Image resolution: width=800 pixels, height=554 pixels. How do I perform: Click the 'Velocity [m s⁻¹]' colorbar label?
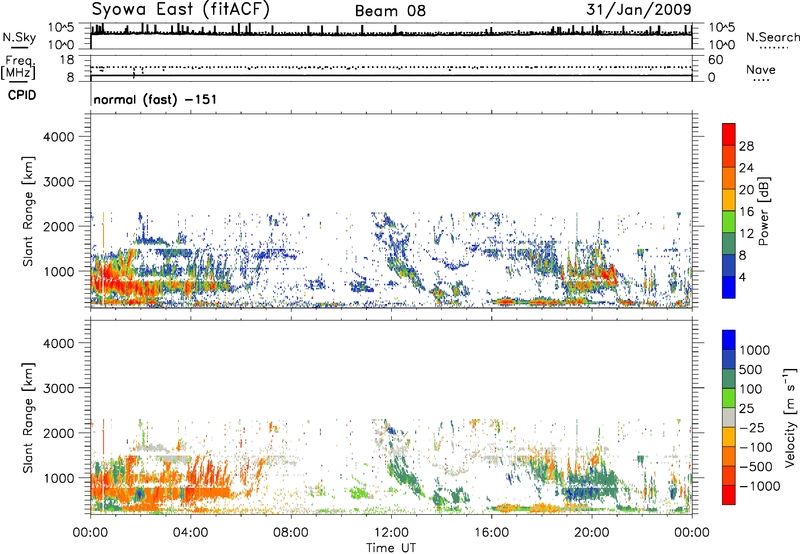point(790,417)
